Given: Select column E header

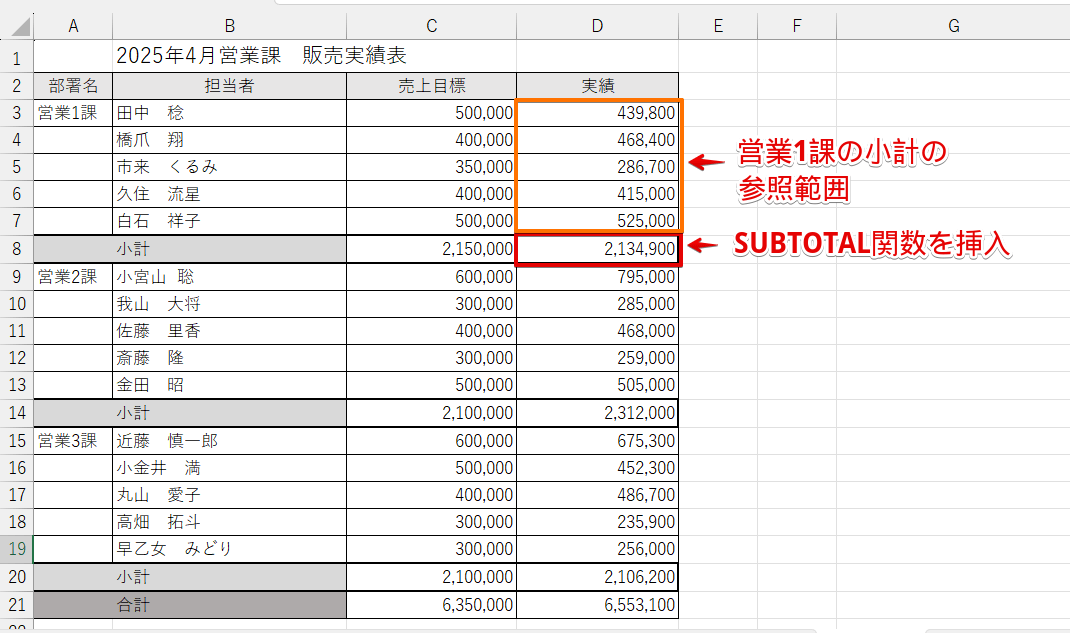Looking at the screenshot, I should (x=718, y=26).
